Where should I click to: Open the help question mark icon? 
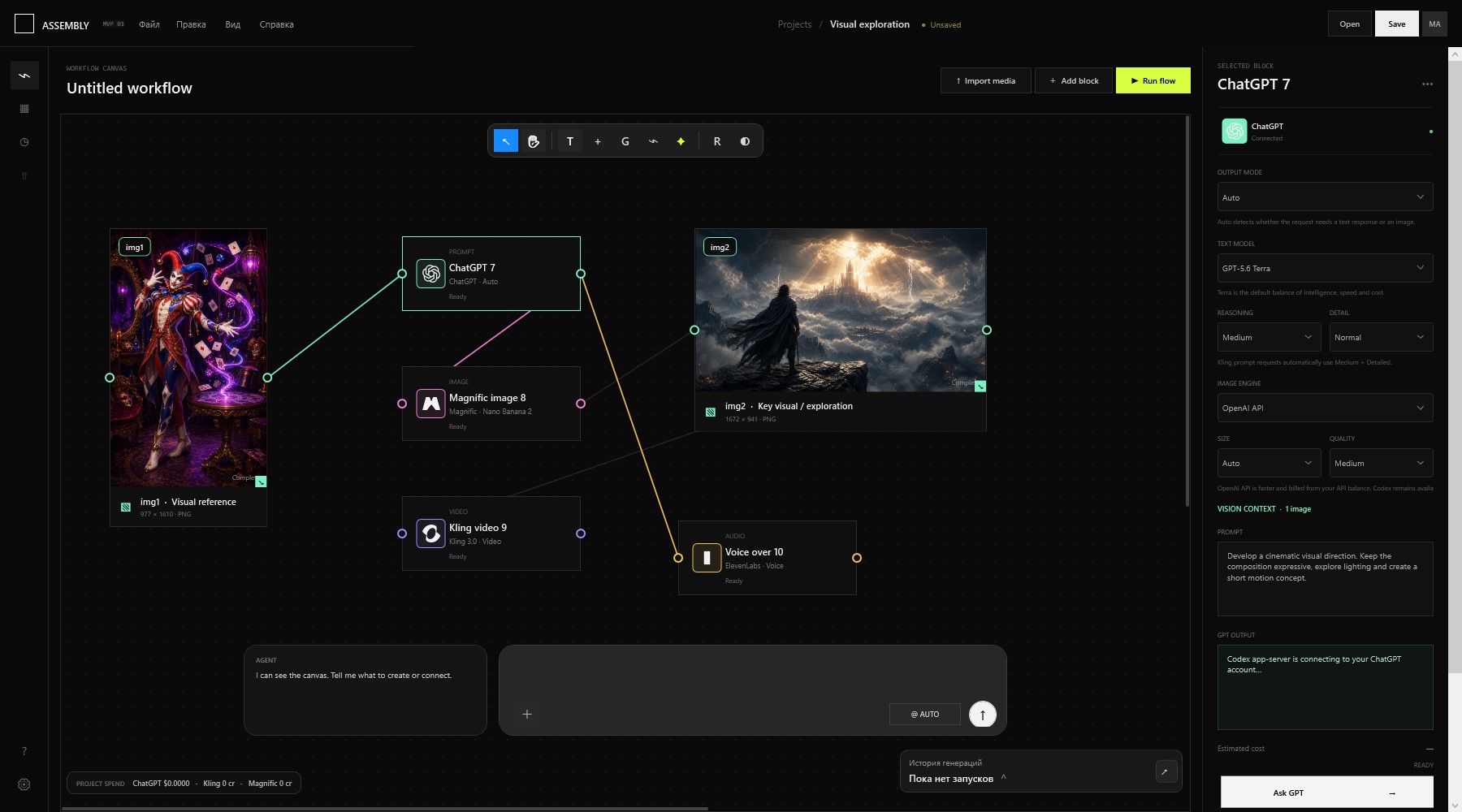point(24,751)
